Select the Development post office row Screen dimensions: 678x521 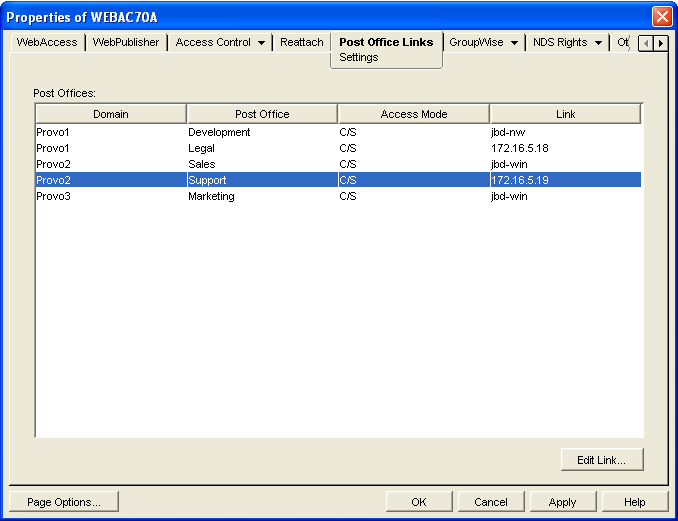(x=219, y=132)
